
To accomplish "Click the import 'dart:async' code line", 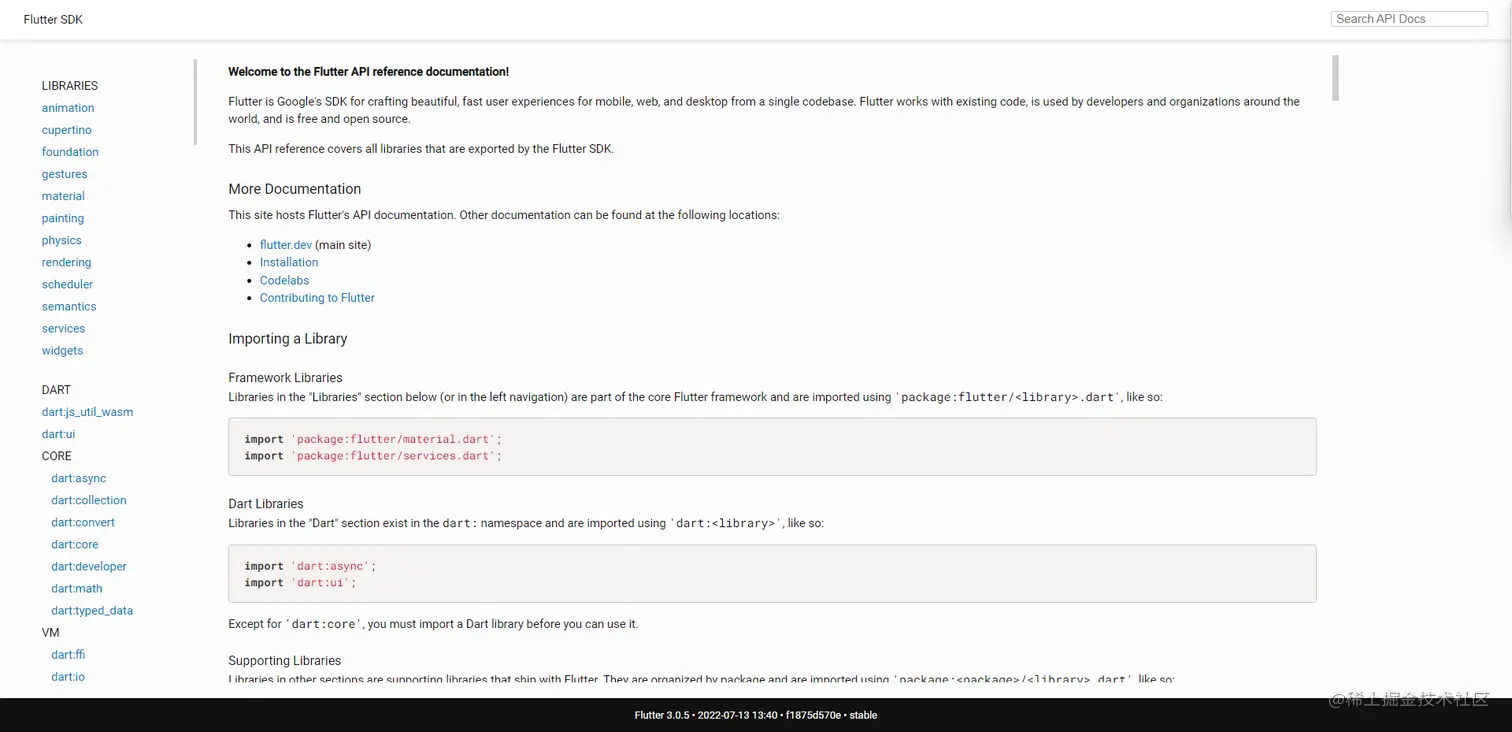I will click(310, 566).
